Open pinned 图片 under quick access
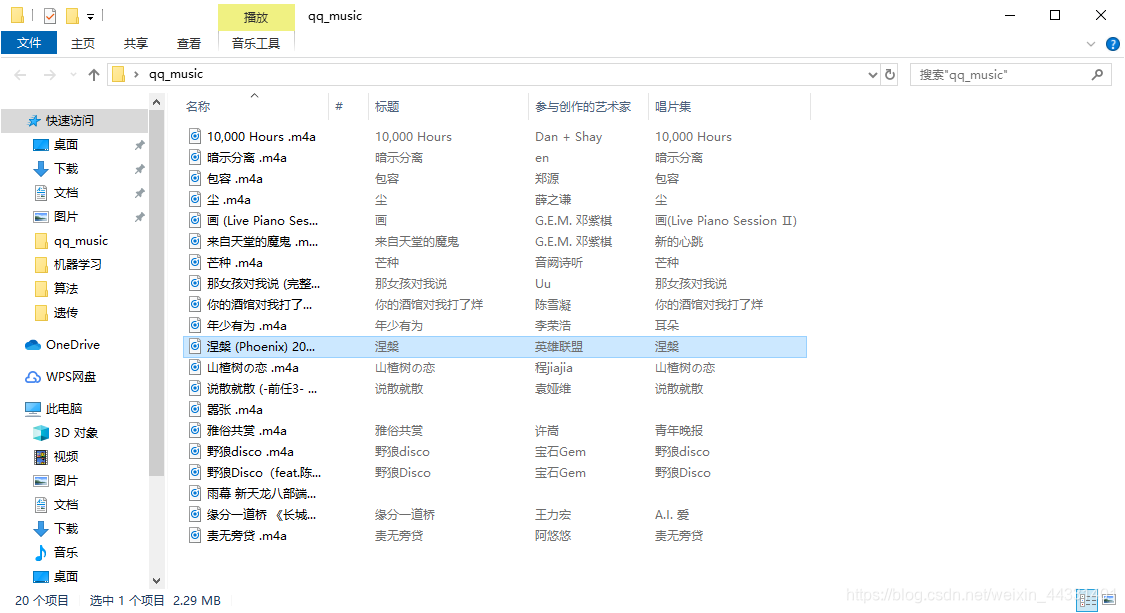 pyautogui.click(x=65, y=217)
